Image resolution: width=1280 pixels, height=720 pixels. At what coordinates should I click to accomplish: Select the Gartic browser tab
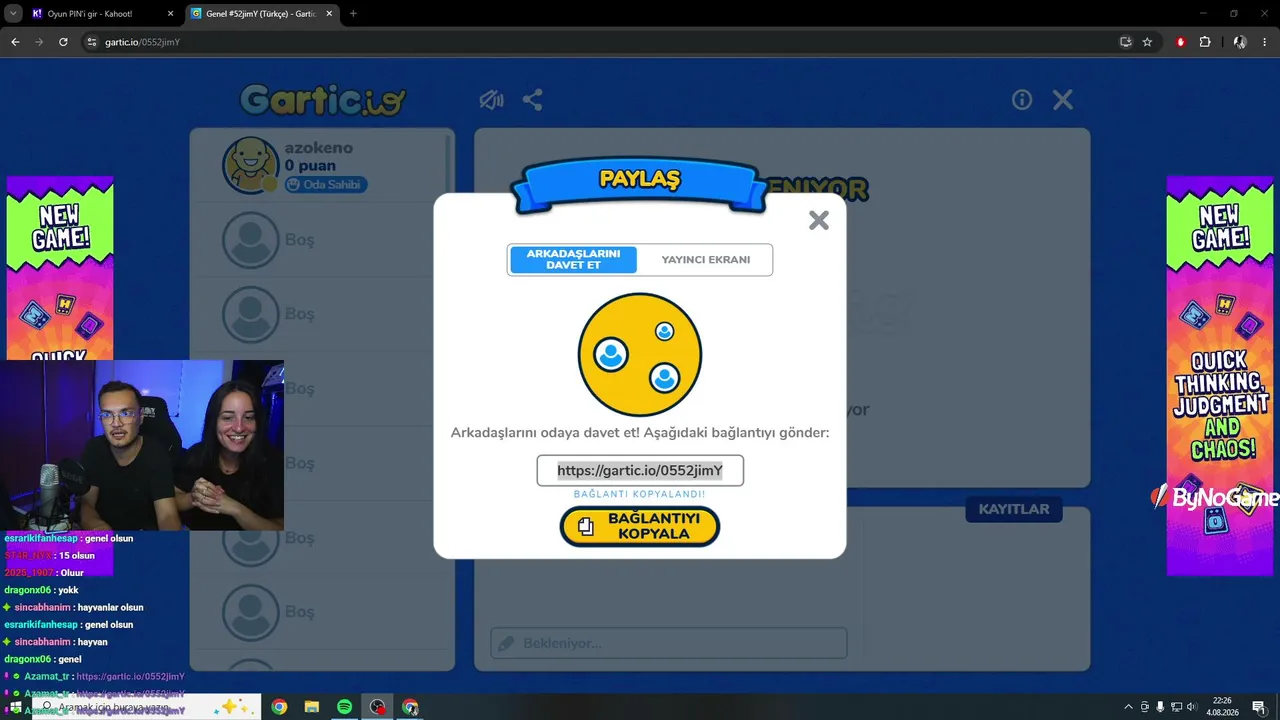tap(262, 14)
